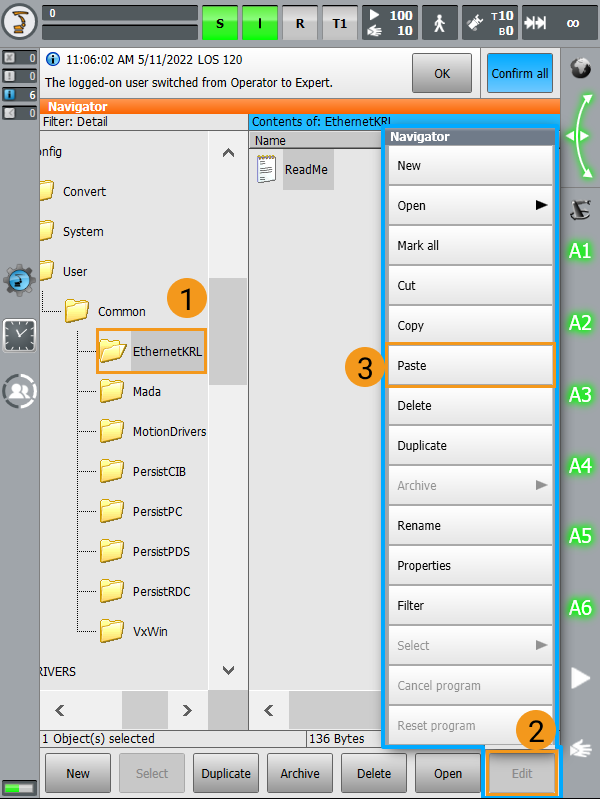The width and height of the screenshot is (600, 799).
Task: Choose Delete from the Navigator menu
Action: pos(471,406)
